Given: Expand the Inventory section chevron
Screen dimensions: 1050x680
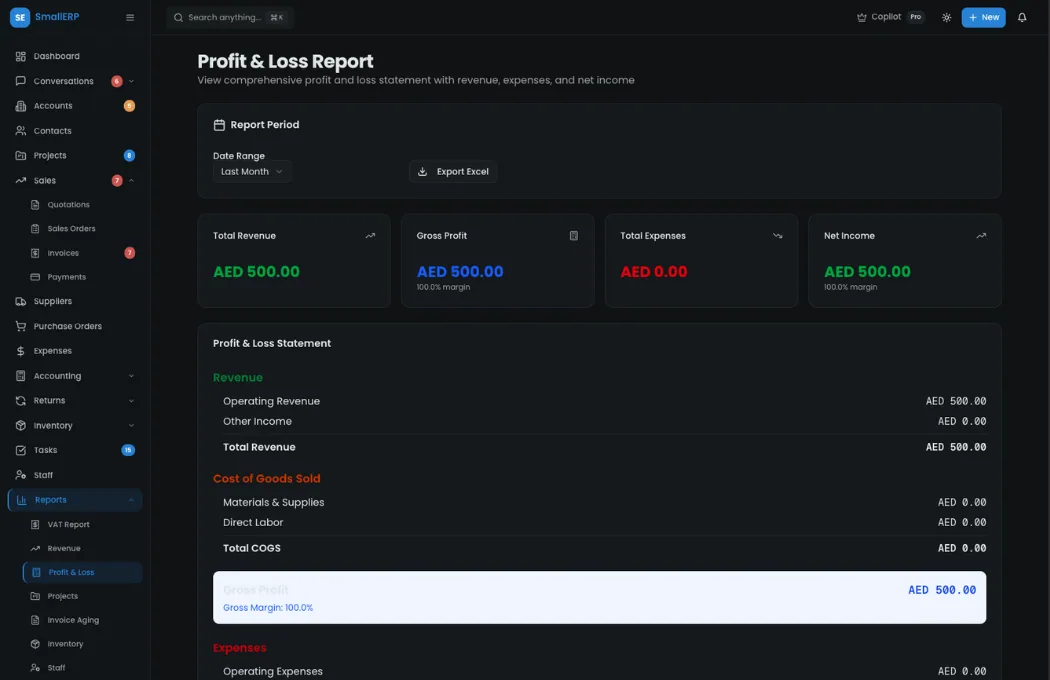Looking at the screenshot, I should (x=131, y=425).
